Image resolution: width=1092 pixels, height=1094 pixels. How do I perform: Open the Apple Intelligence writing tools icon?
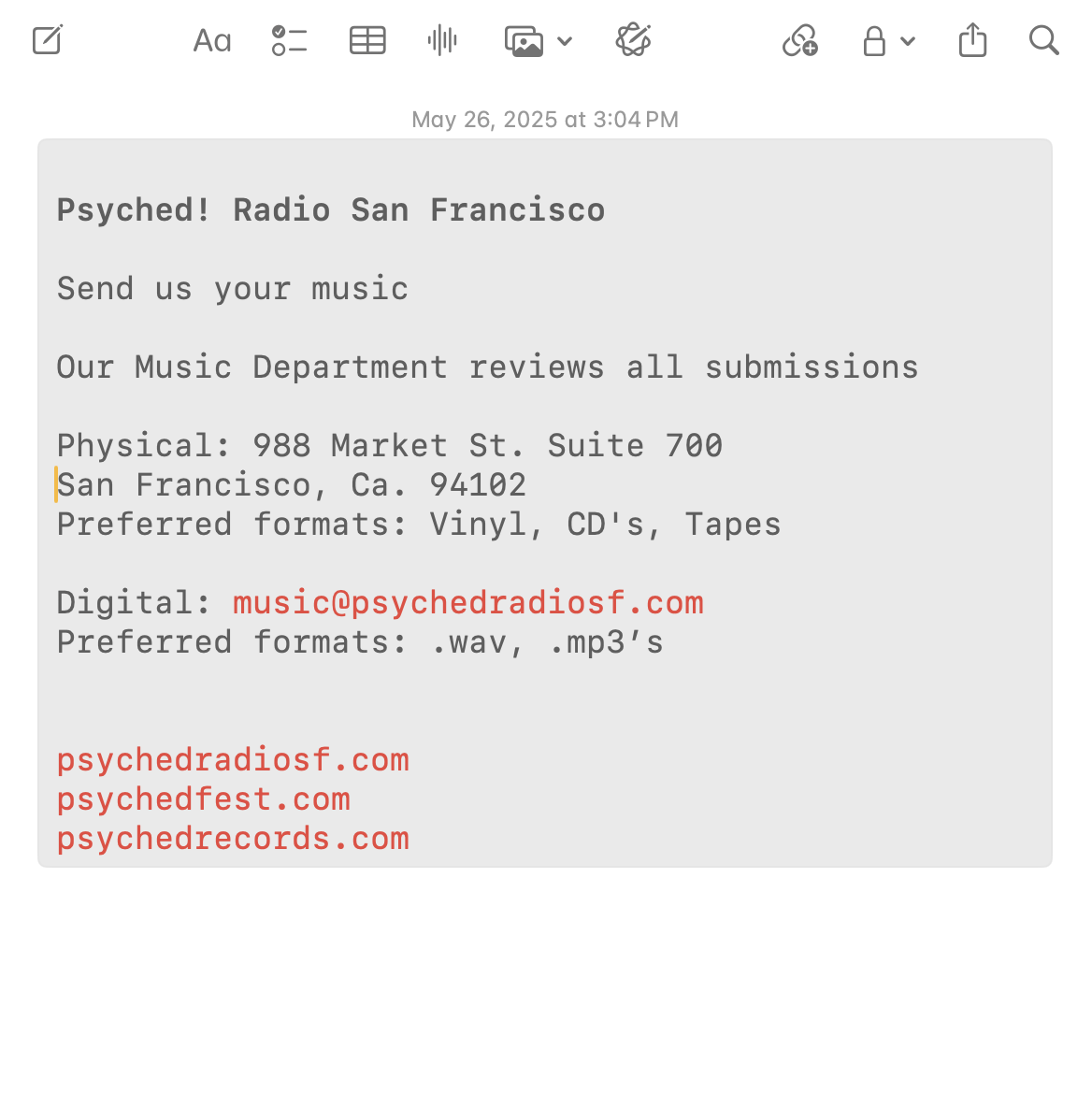pos(633,41)
